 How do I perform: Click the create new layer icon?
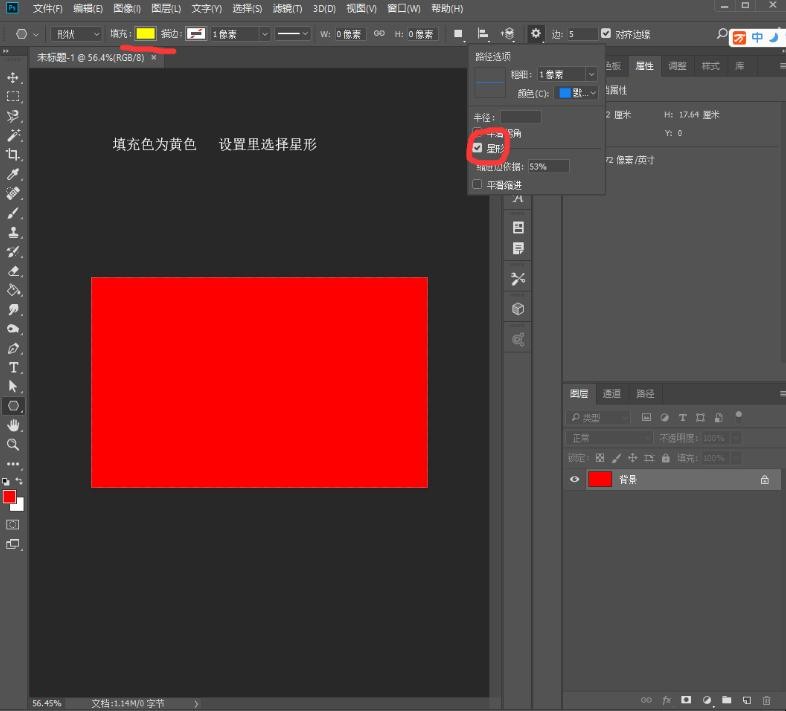tap(746, 700)
